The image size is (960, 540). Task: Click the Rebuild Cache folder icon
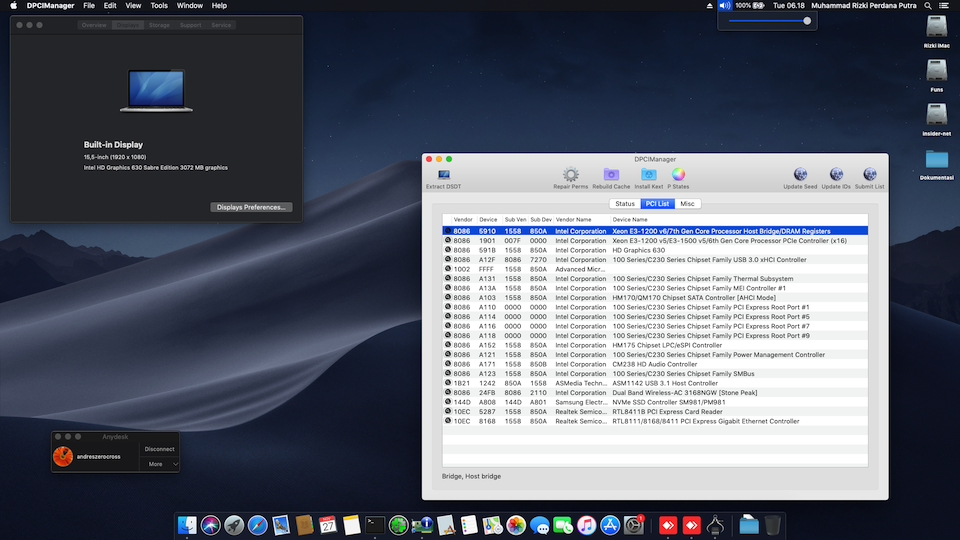point(611,175)
